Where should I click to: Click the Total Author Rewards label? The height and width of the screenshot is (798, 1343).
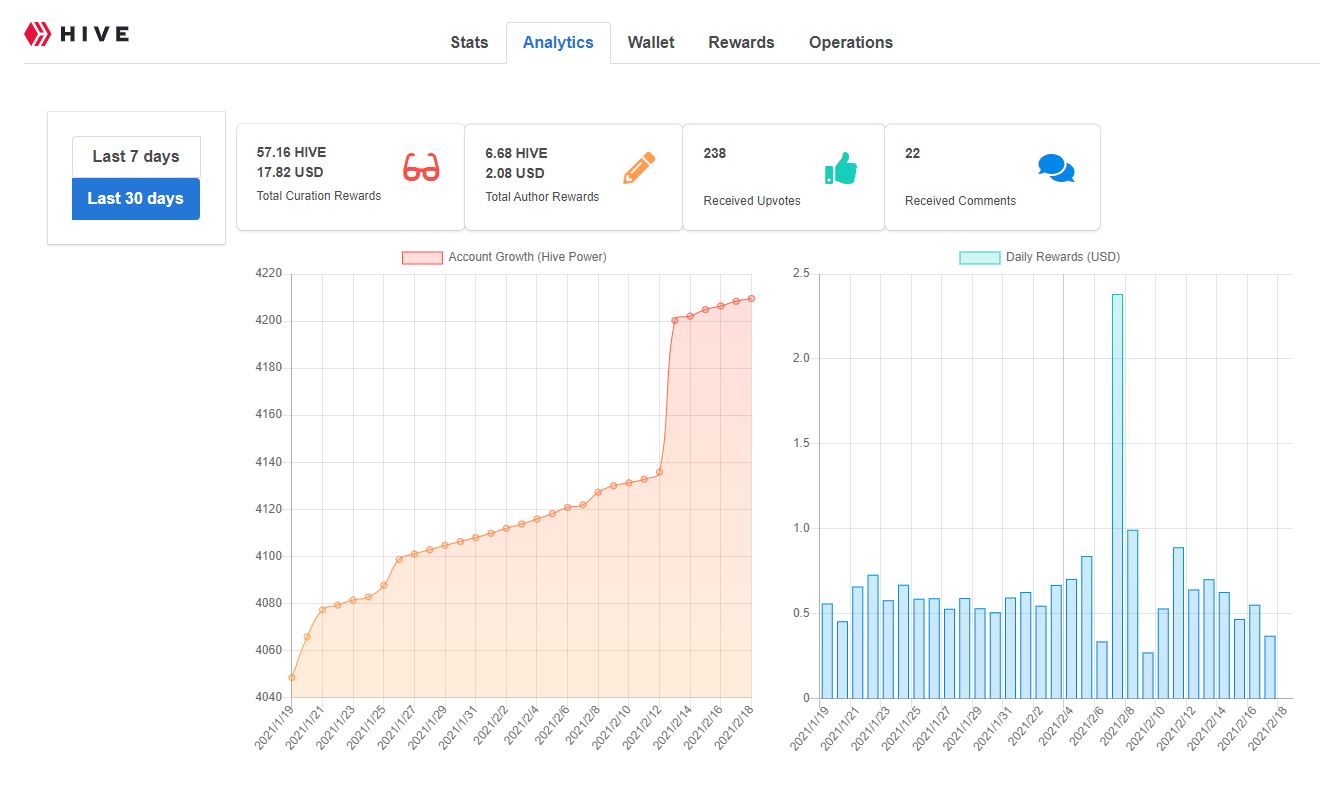542,197
